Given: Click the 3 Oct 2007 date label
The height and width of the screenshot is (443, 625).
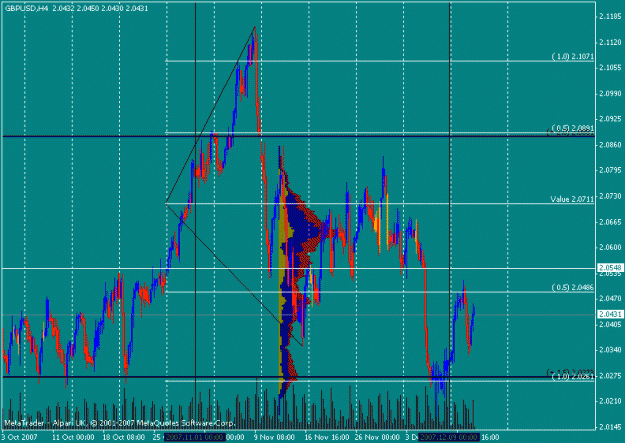Looking at the screenshot, I should coord(20,437).
